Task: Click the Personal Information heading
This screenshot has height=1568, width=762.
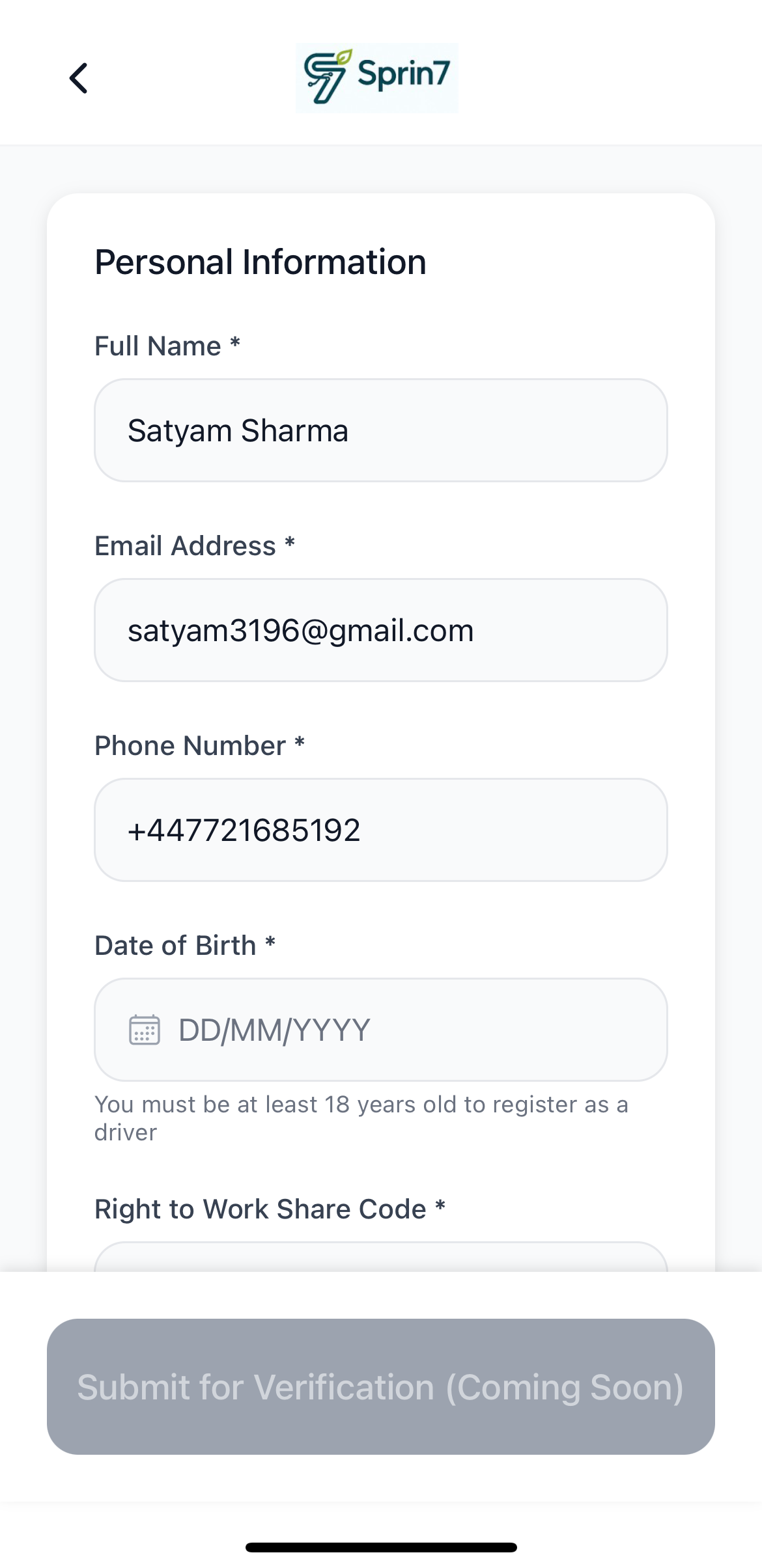Action: 261,262
